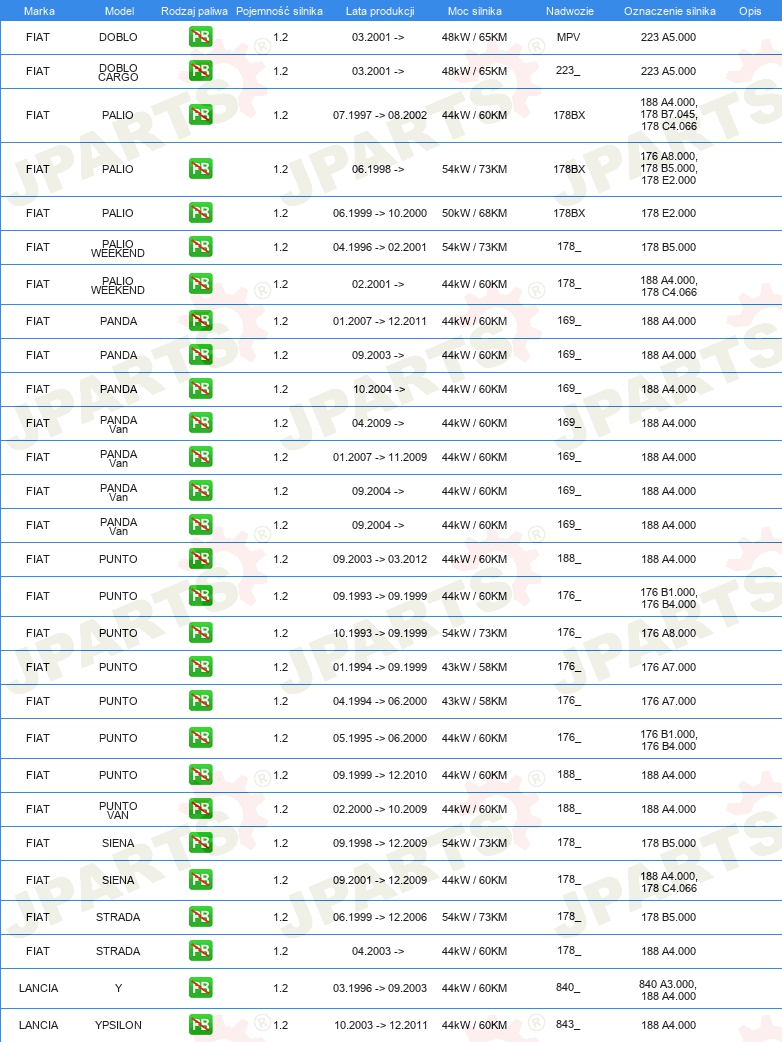Click the Lata produkcji column header

pyautogui.click(x=380, y=11)
